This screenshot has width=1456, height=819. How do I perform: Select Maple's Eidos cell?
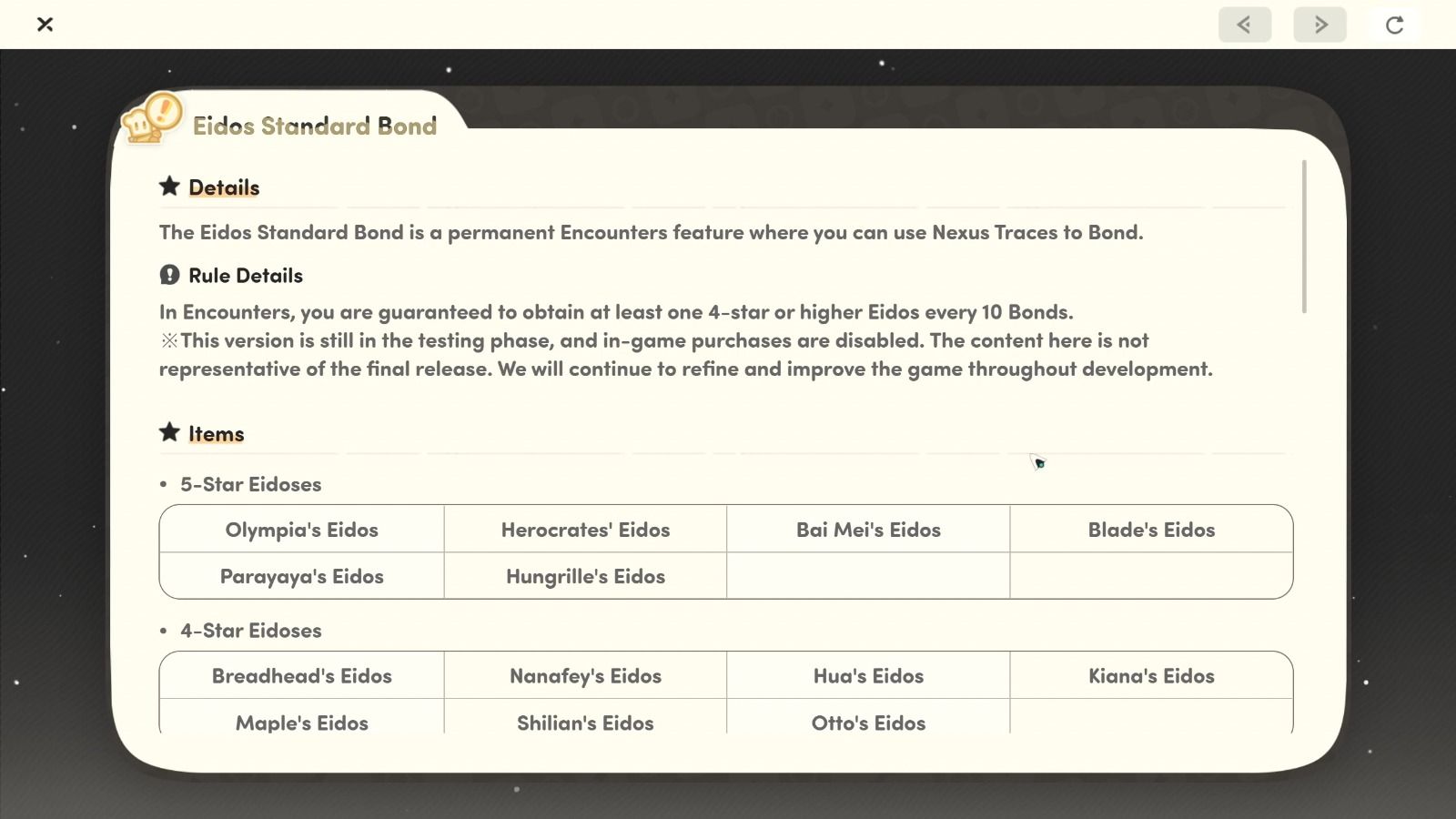point(302,716)
